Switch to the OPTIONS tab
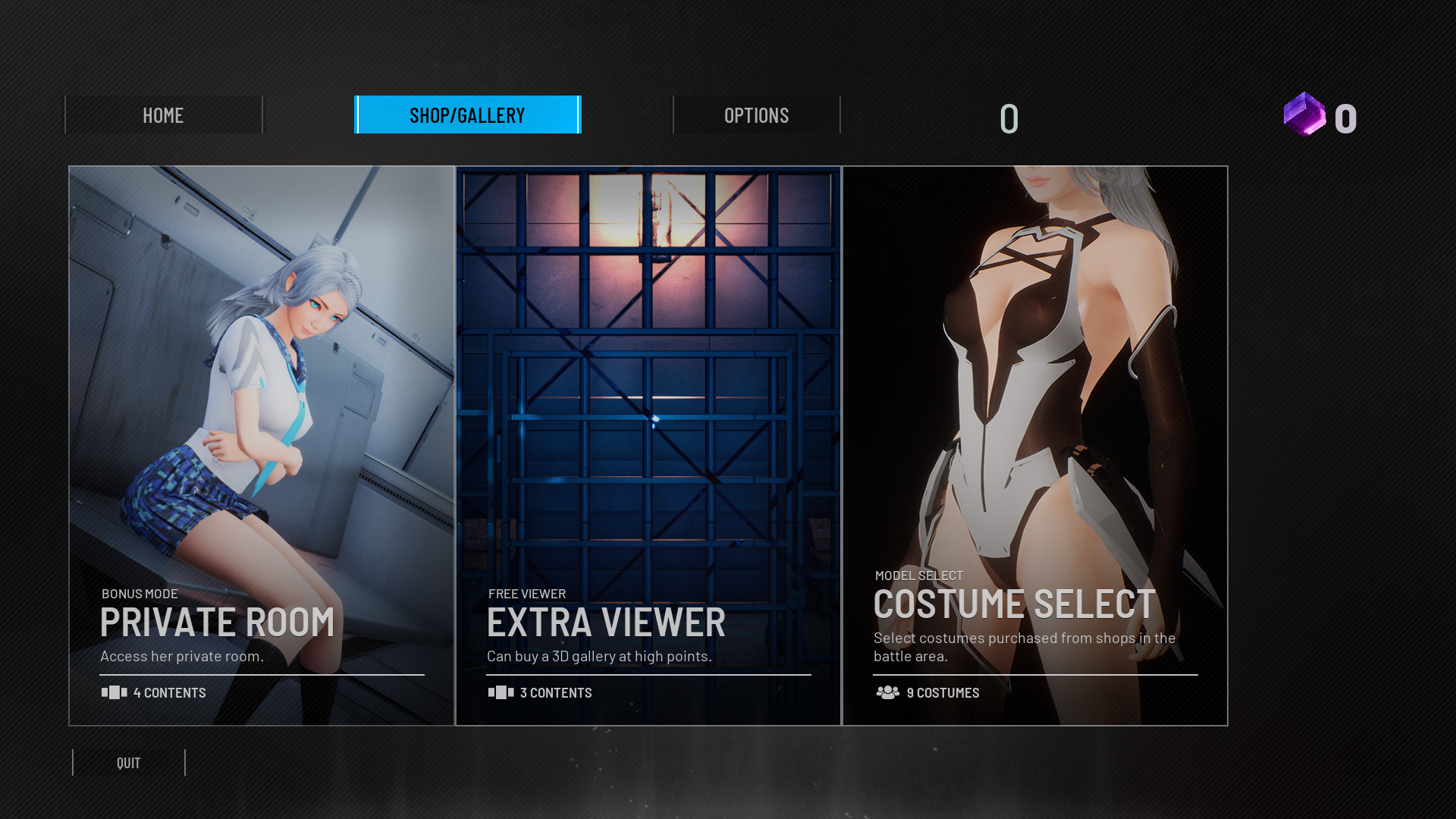Image resolution: width=1456 pixels, height=819 pixels. (756, 115)
